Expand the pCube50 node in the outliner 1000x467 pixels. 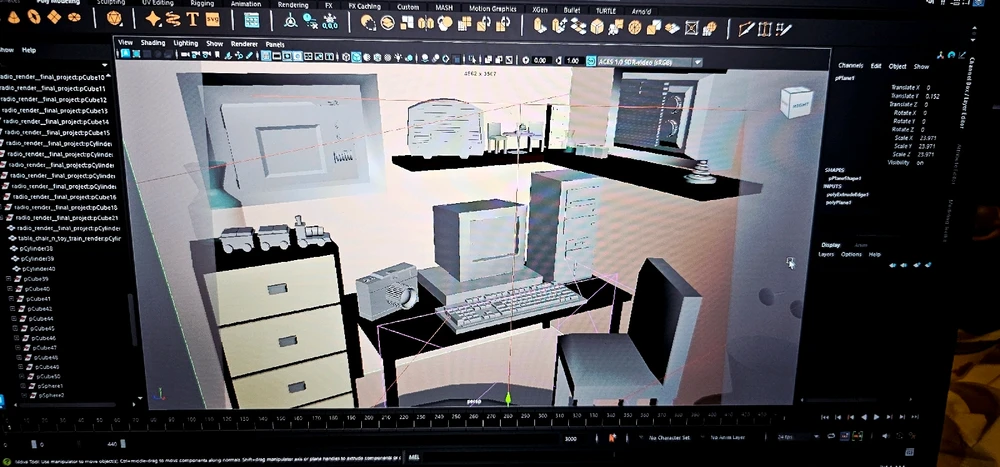click(22, 376)
